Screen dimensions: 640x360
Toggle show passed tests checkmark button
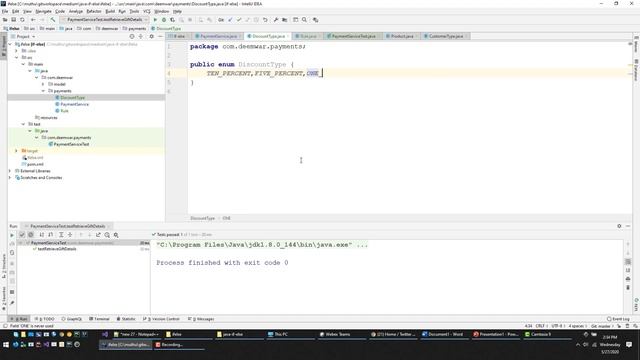pos(22,235)
